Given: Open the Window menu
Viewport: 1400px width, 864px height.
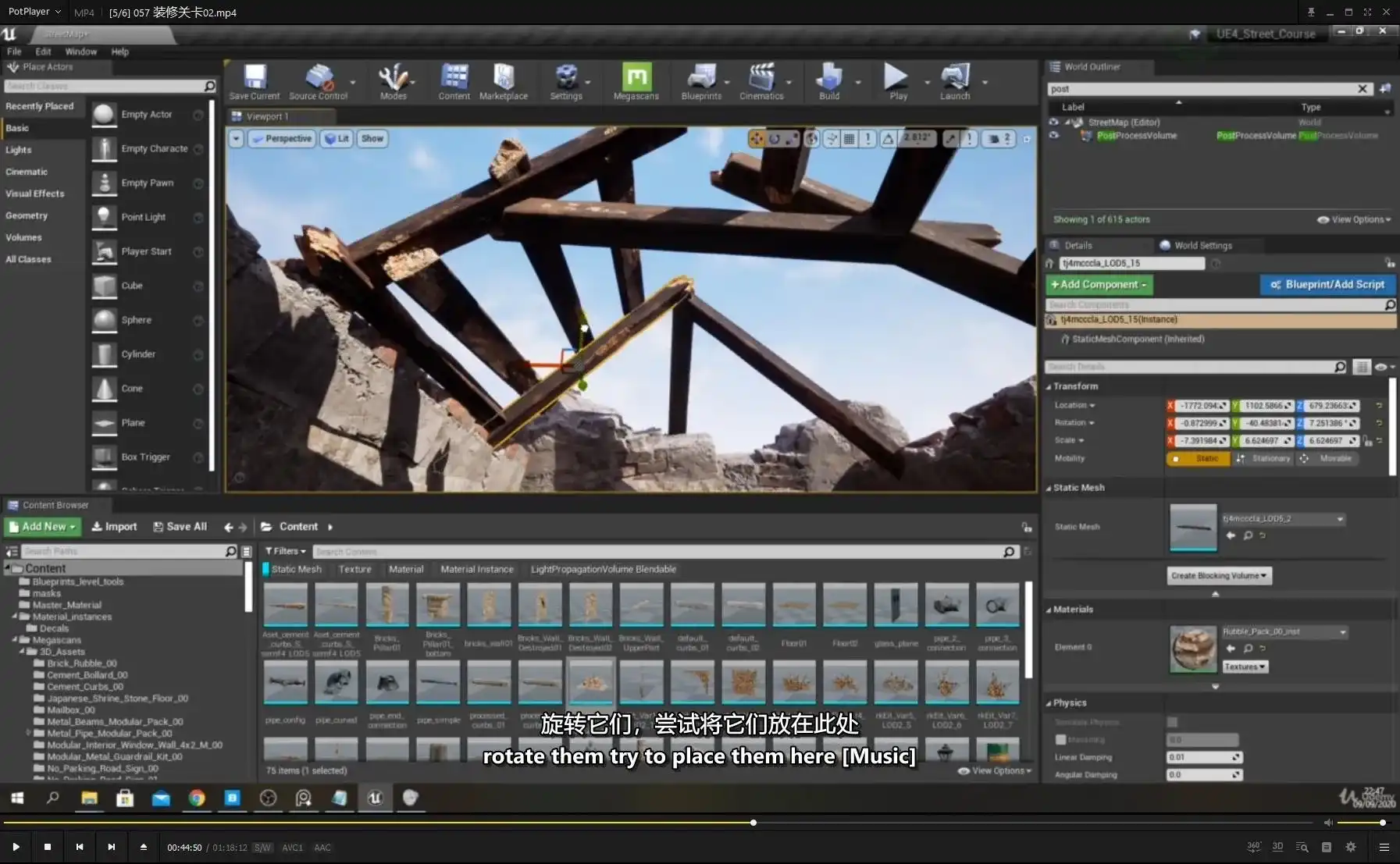Looking at the screenshot, I should 80,52.
